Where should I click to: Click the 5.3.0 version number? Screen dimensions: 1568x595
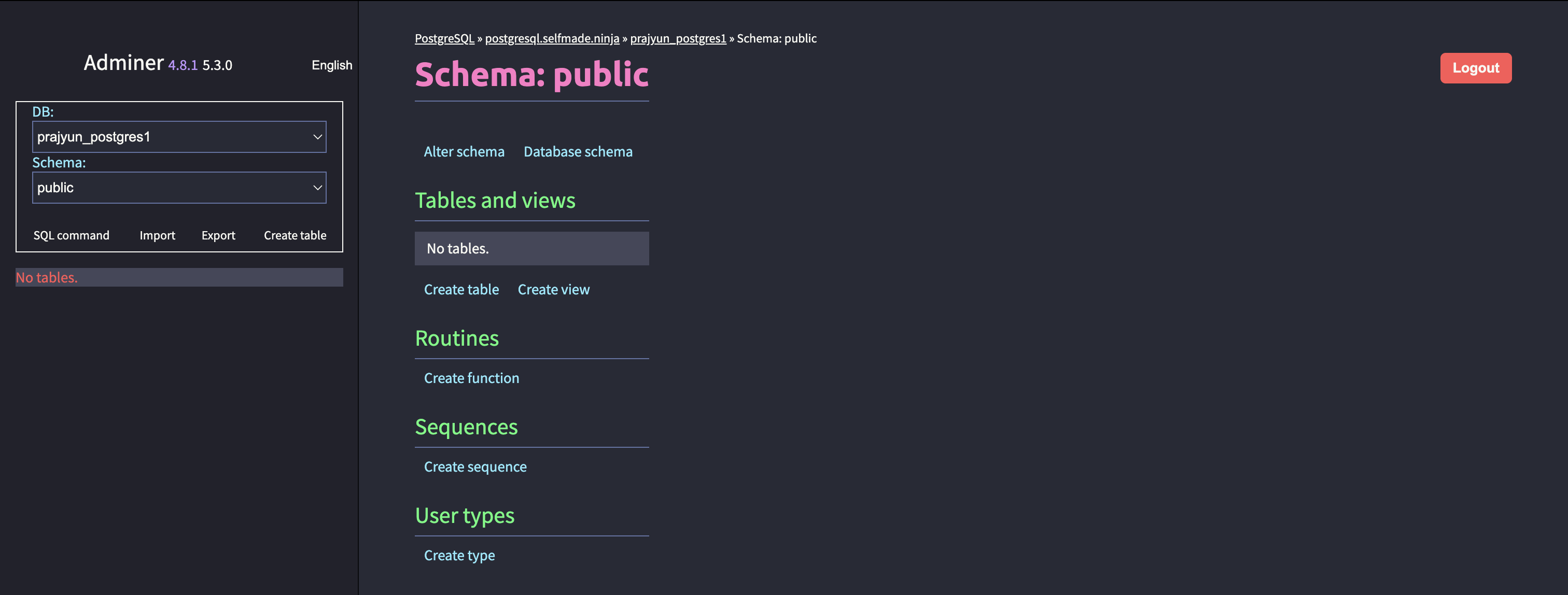pos(217,65)
